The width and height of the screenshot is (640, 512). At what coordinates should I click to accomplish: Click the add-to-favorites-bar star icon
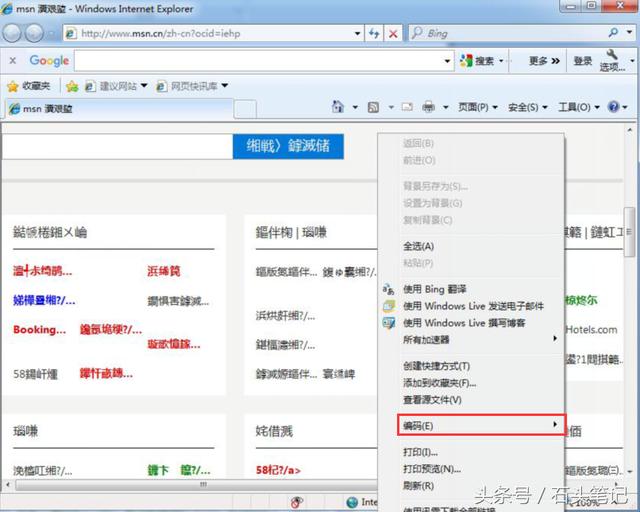[72, 86]
